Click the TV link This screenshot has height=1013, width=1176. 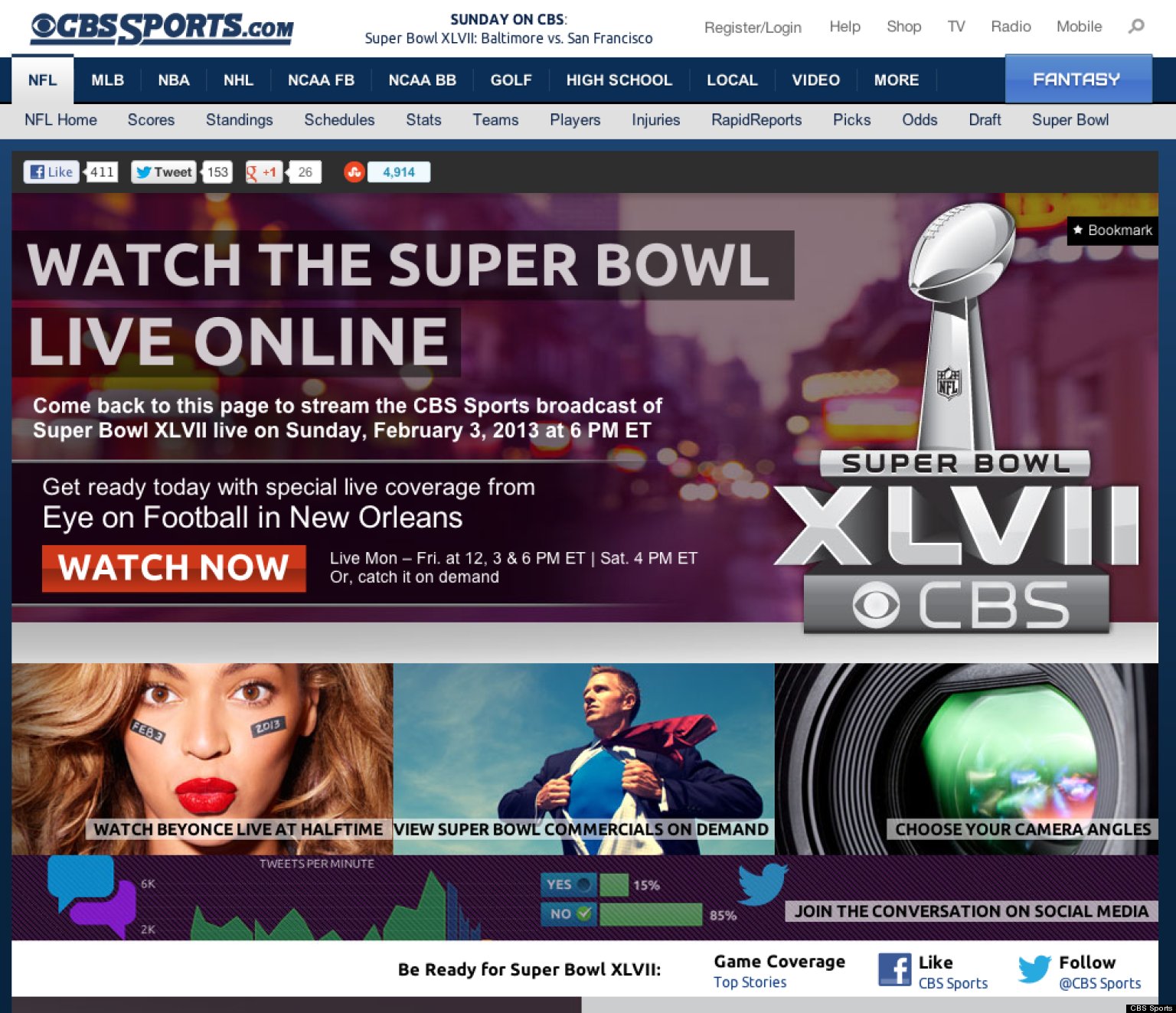pyautogui.click(x=956, y=27)
